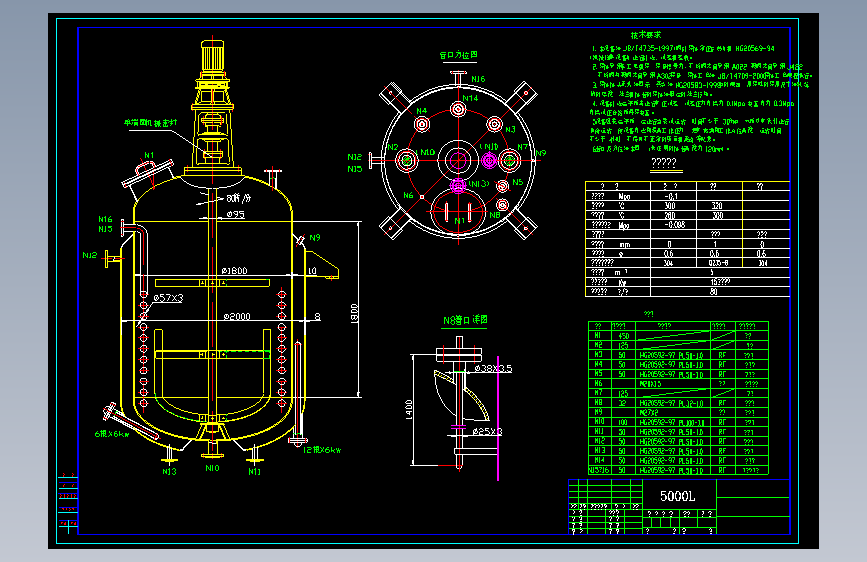This screenshot has height=562, width=867.
Task: Click the "6根X6kw" heater label
Action: click(112, 434)
